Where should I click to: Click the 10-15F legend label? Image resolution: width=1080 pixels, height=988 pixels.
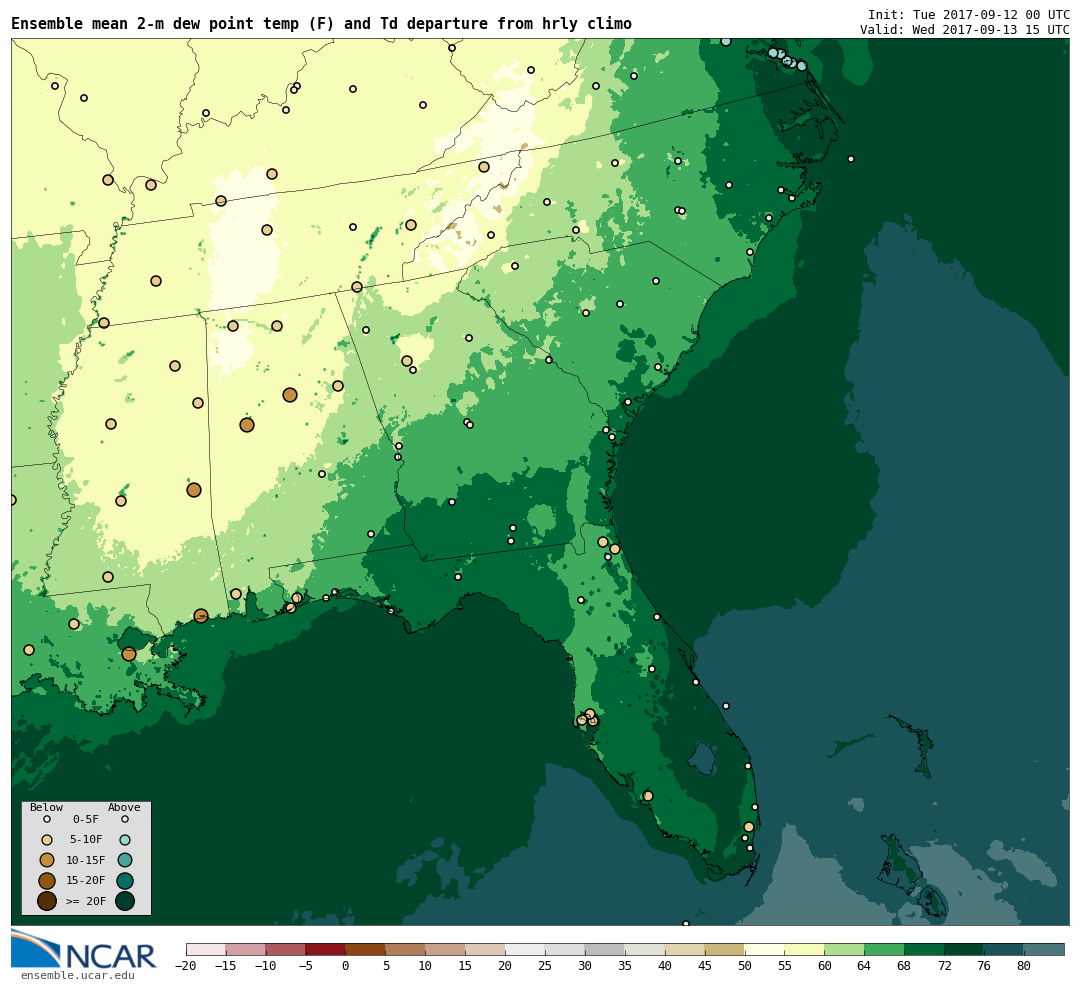(x=86, y=861)
